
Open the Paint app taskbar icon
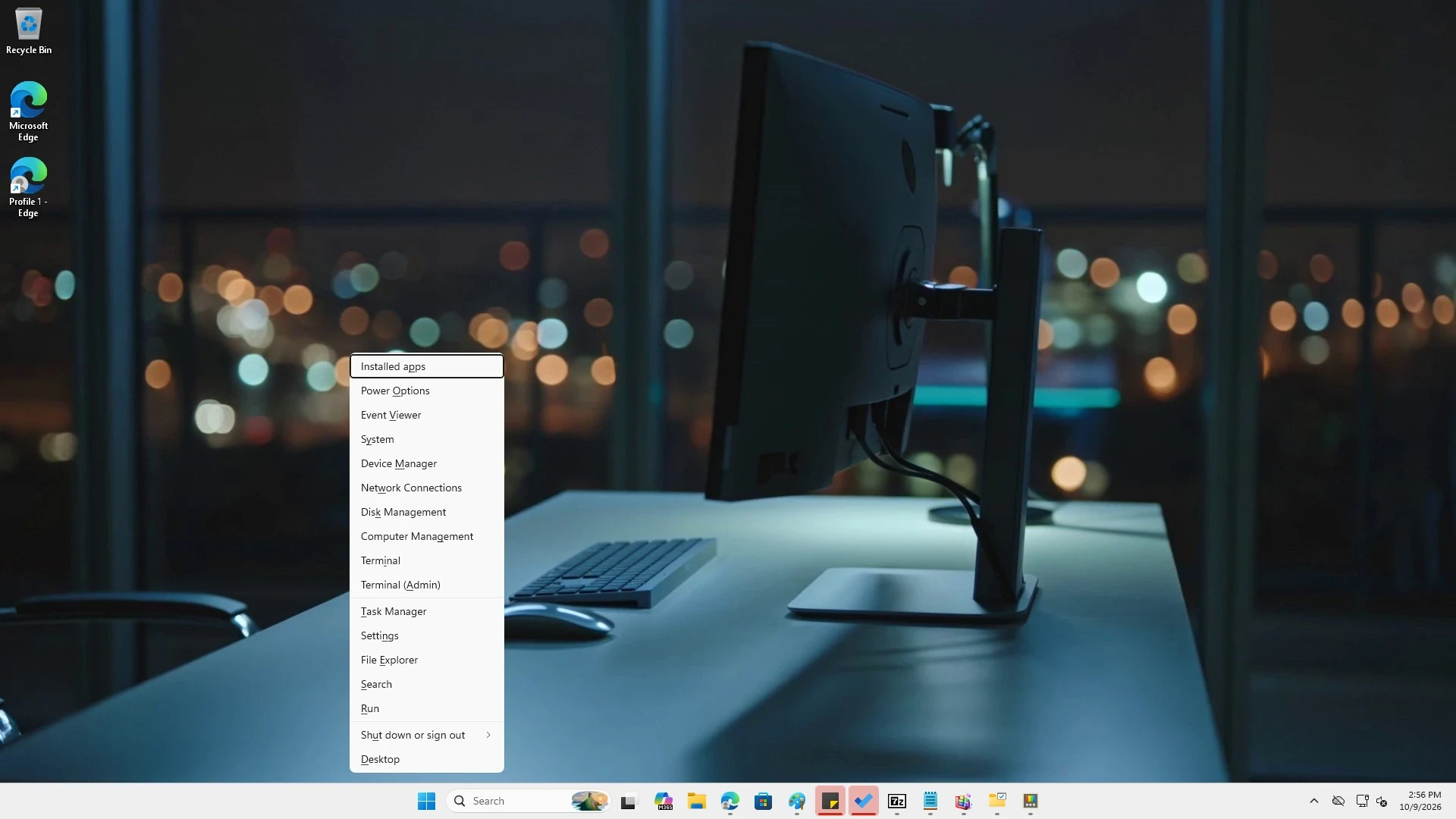click(x=797, y=801)
